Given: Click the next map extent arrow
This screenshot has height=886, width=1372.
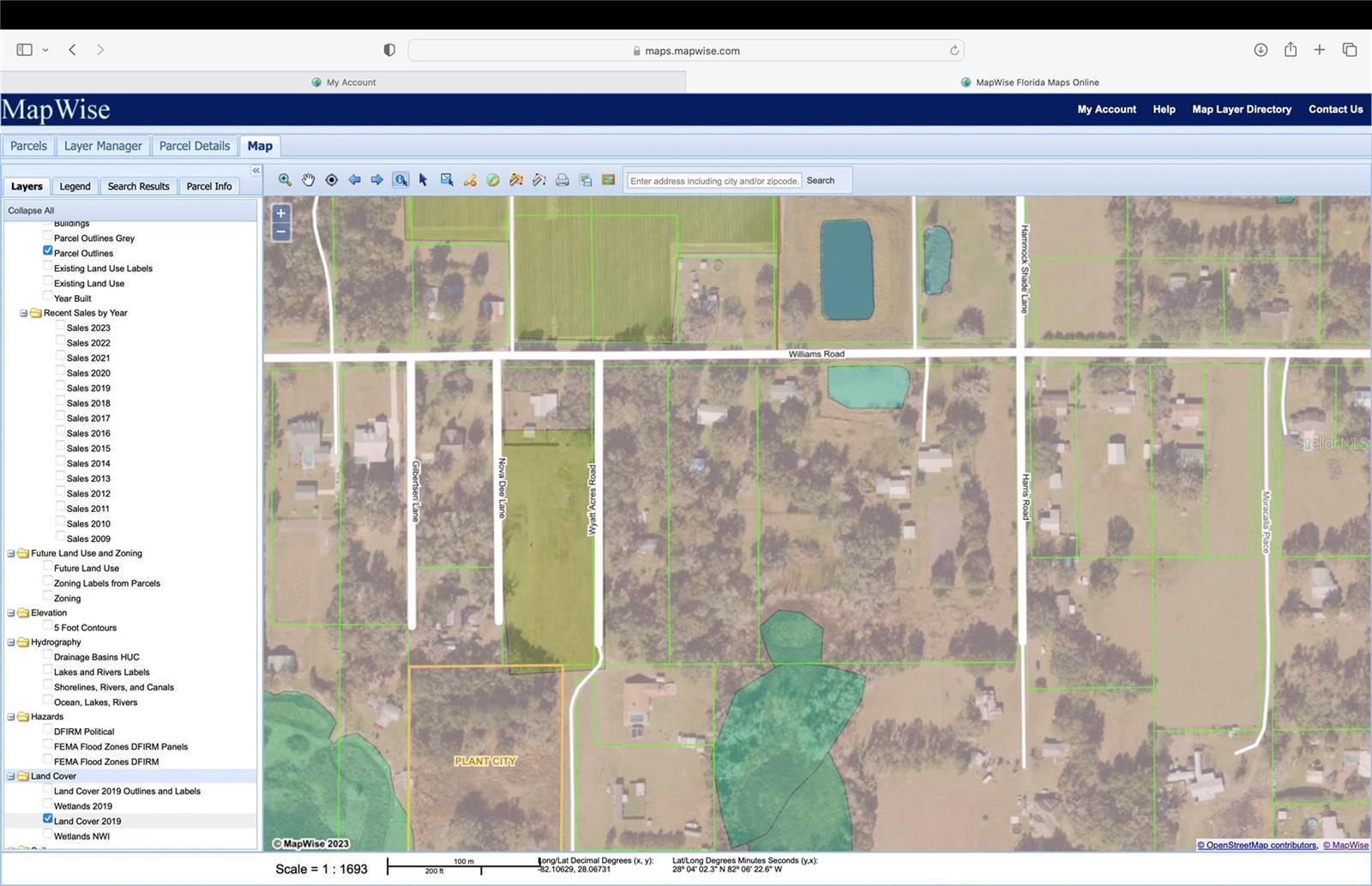Looking at the screenshot, I should [x=377, y=180].
